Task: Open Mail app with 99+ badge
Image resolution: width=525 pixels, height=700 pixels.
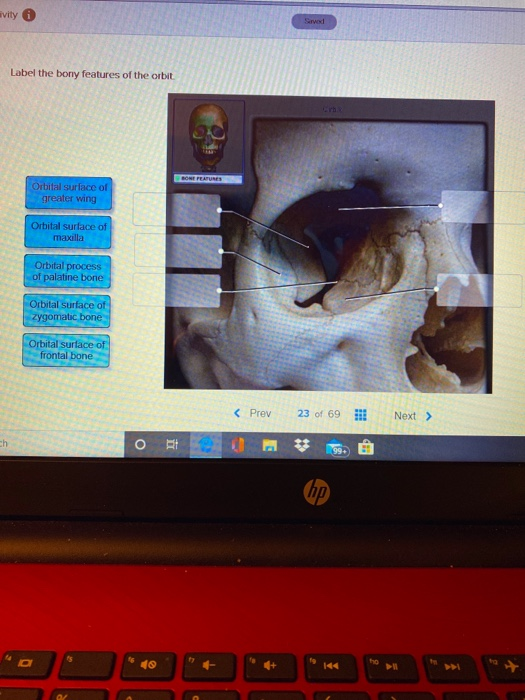Action: (337, 448)
